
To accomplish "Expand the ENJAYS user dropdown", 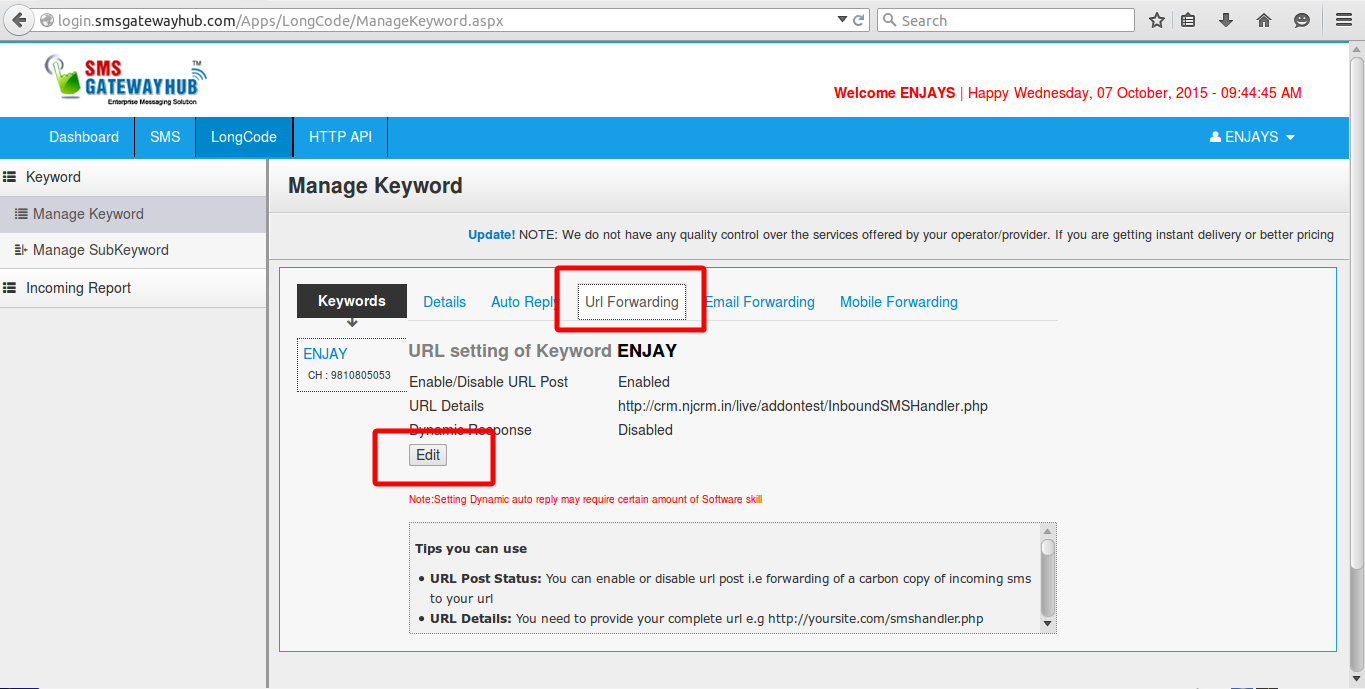I will (1252, 137).
